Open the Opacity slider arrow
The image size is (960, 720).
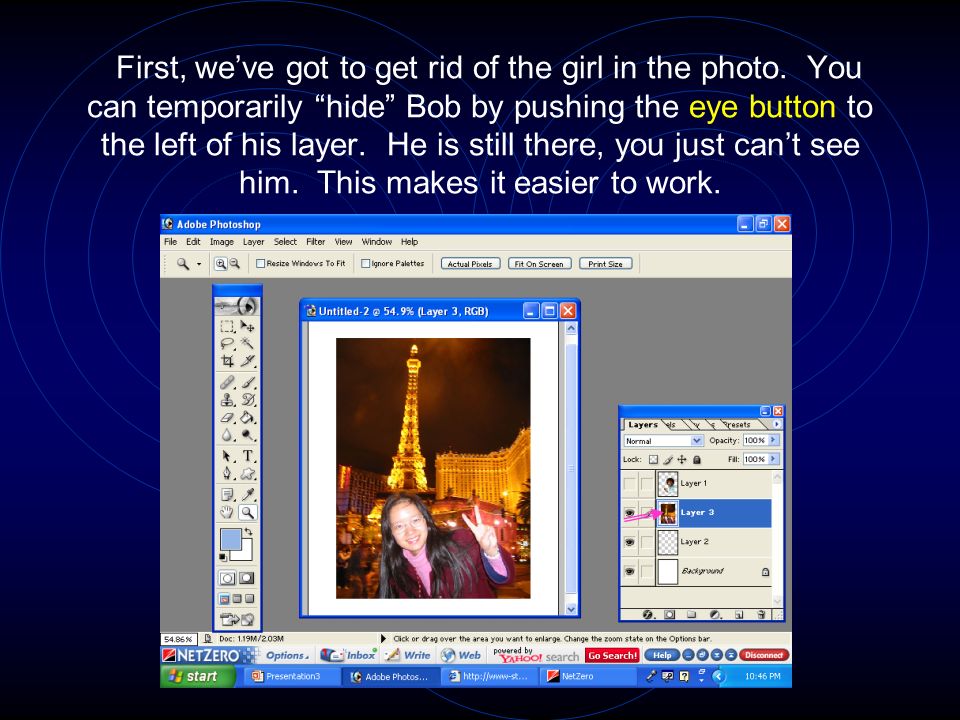(773, 440)
